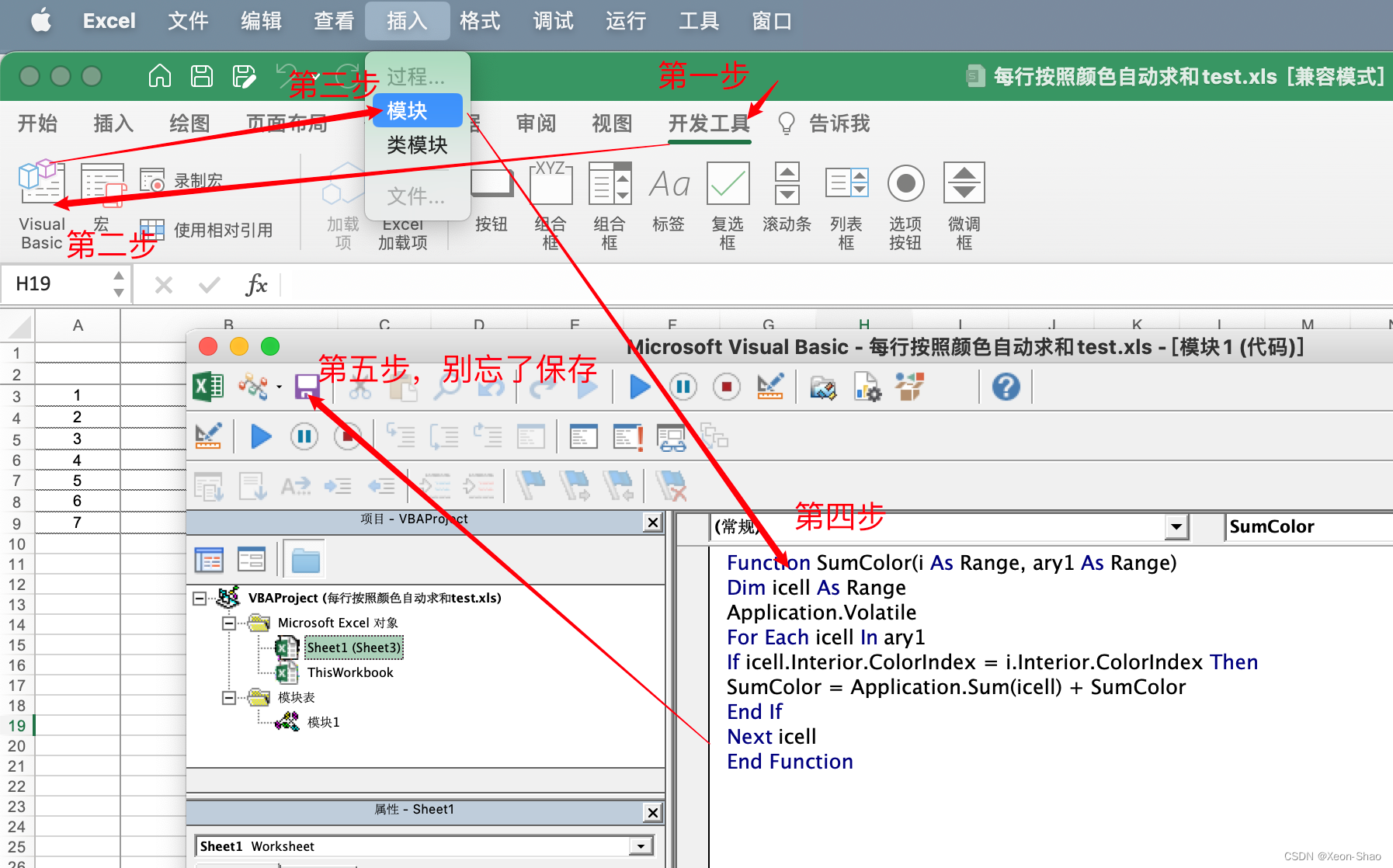Click View Object icon in Project pane
Image resolution: width=1393 pixels, height=868 pixels.
pyautogui.click(x=252, y=559)
